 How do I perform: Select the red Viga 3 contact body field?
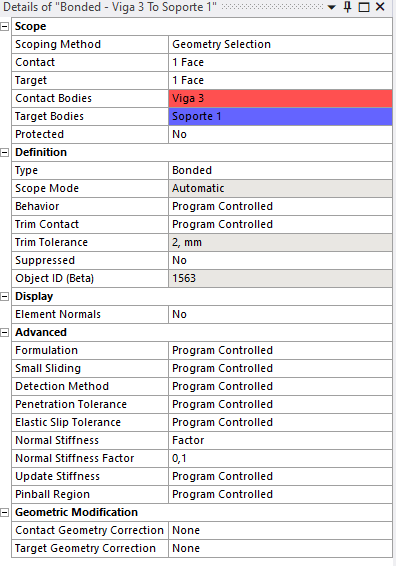(x=280, y=98)
